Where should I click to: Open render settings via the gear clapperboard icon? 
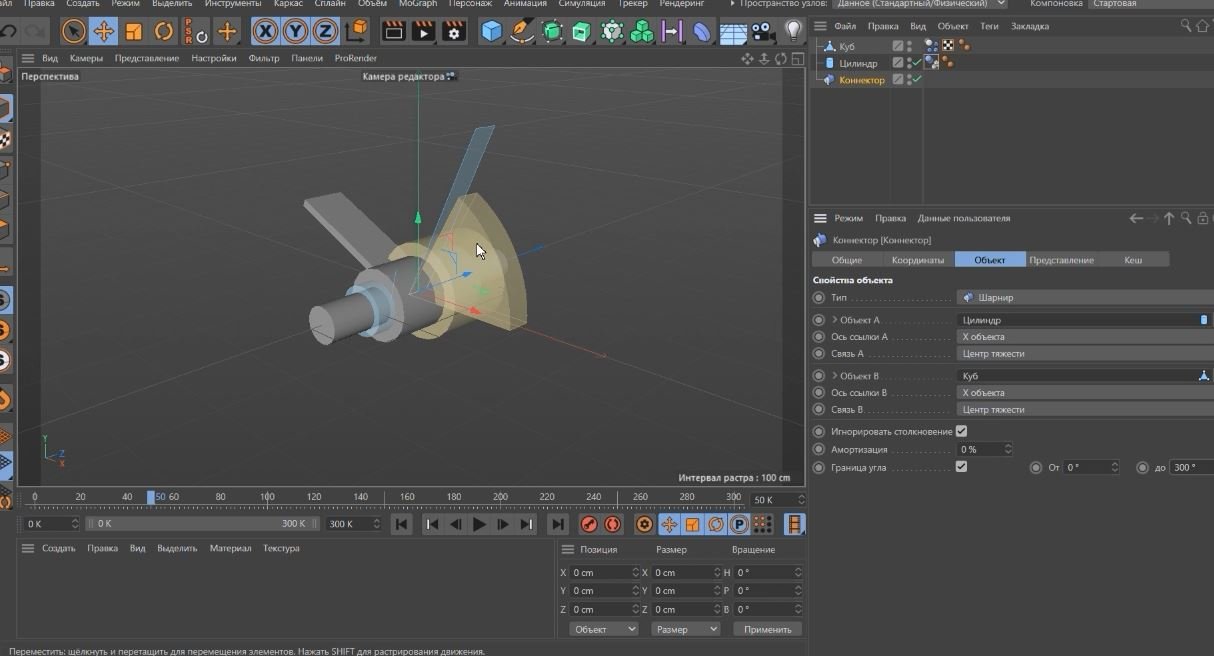click(x=454, y=32)
